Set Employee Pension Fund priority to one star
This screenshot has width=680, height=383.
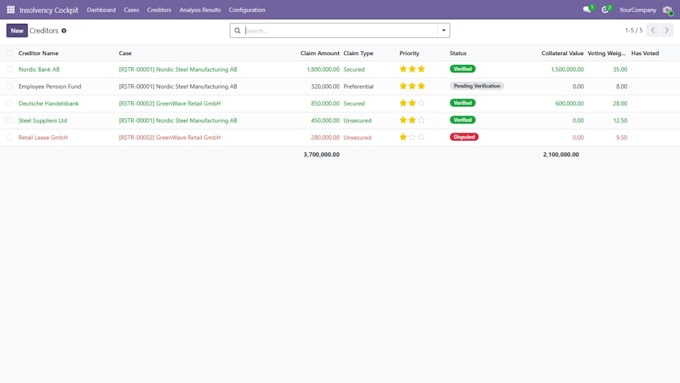403,86
